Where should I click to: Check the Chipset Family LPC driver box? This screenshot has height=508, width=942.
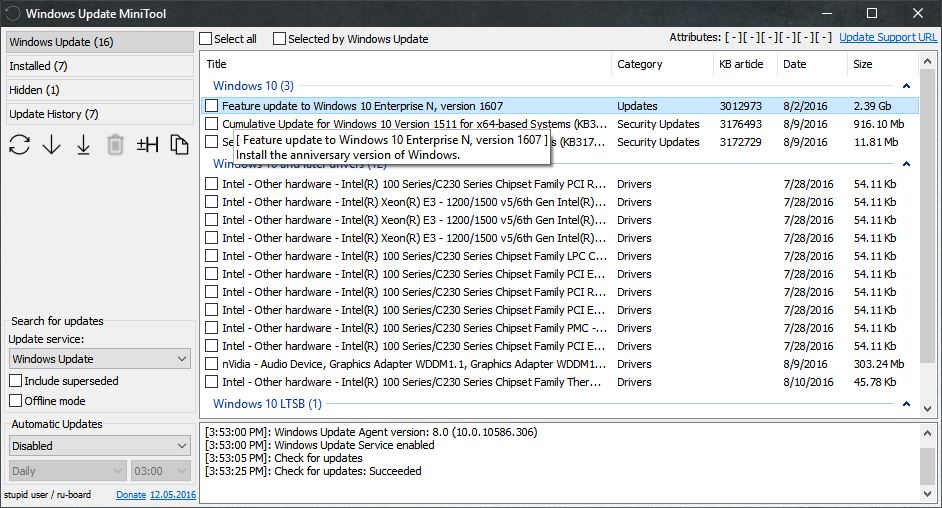point(211,256)
